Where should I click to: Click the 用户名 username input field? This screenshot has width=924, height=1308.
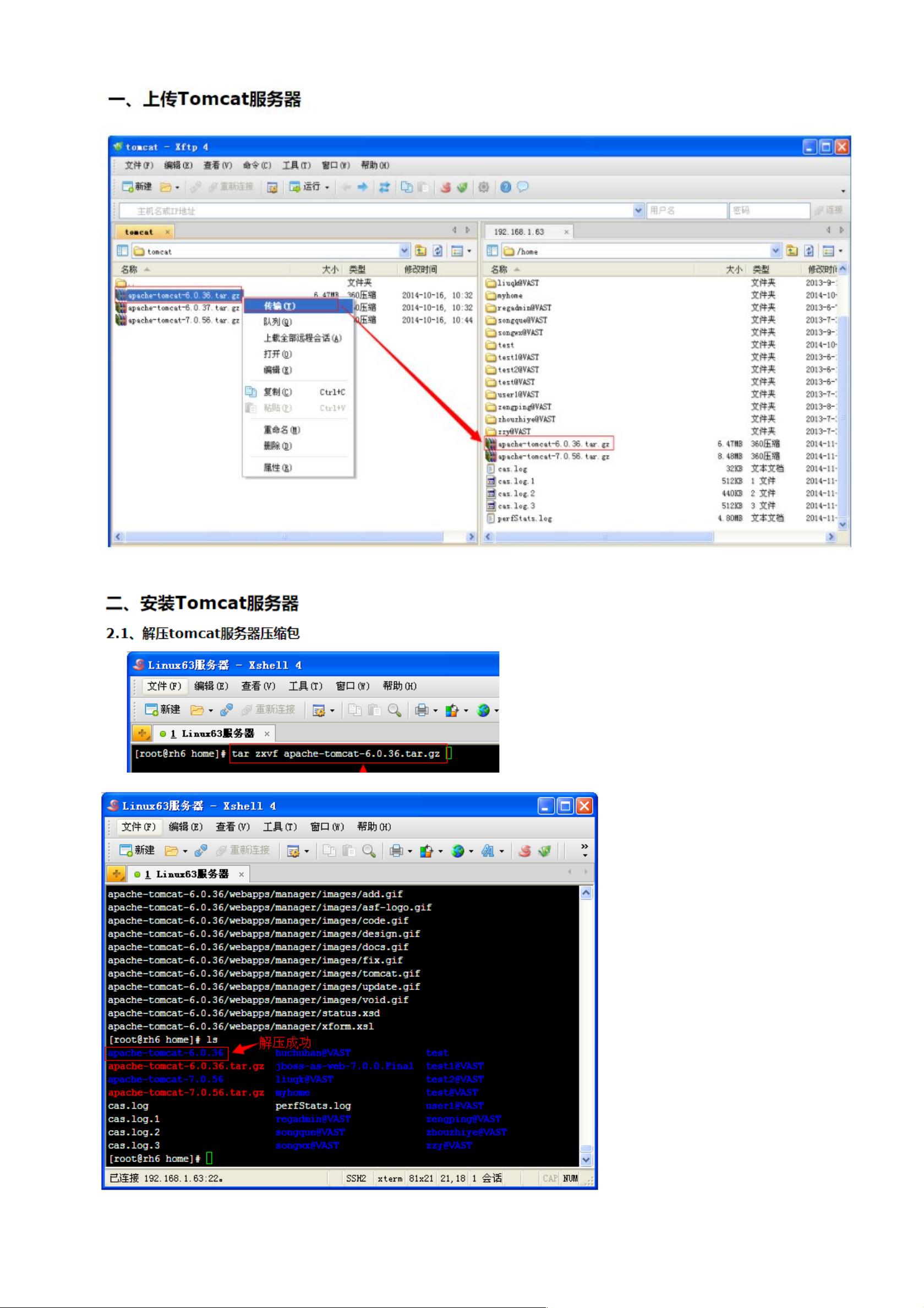pos(686,210)
